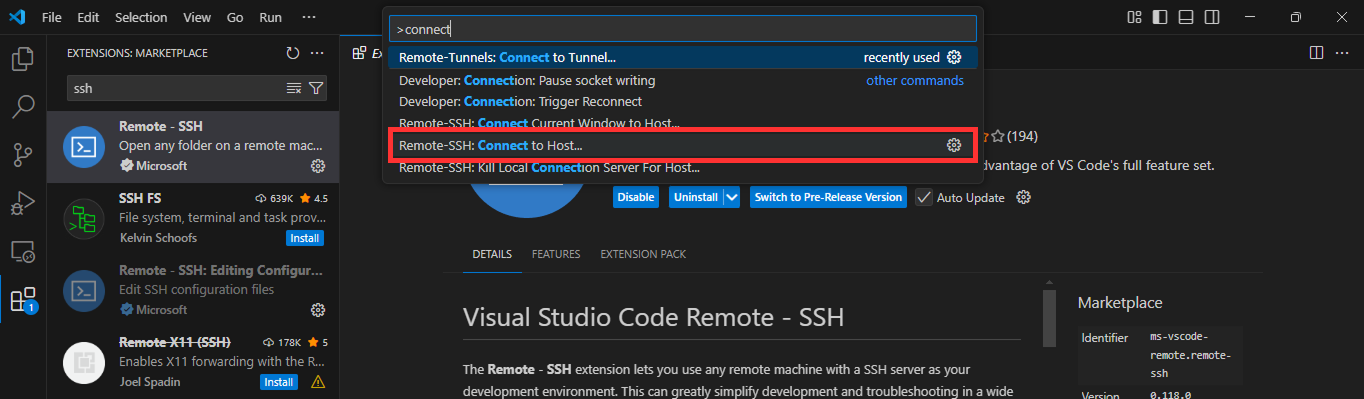
Task: Open the Extensions sidebar more actions ellipsis
Action: 317,53
